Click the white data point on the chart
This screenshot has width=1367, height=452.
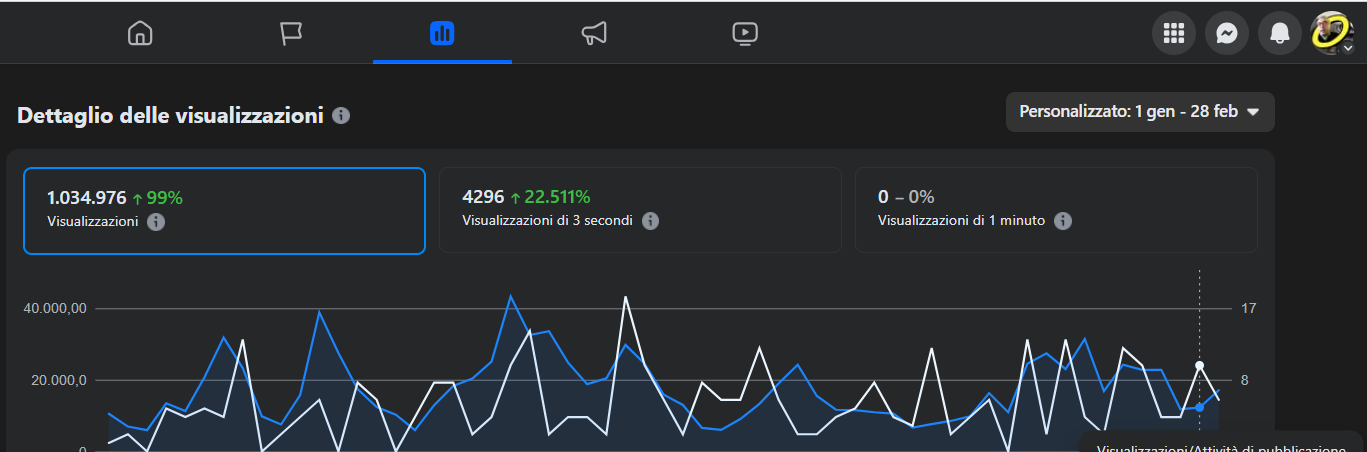(x=1199, y=365)
